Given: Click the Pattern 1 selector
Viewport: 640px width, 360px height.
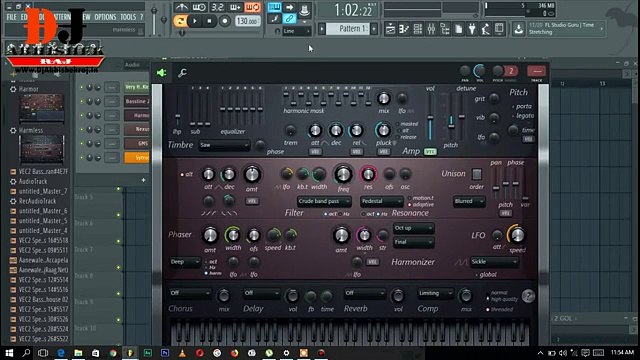Looking at the screenshot, I should pos(348,29).
